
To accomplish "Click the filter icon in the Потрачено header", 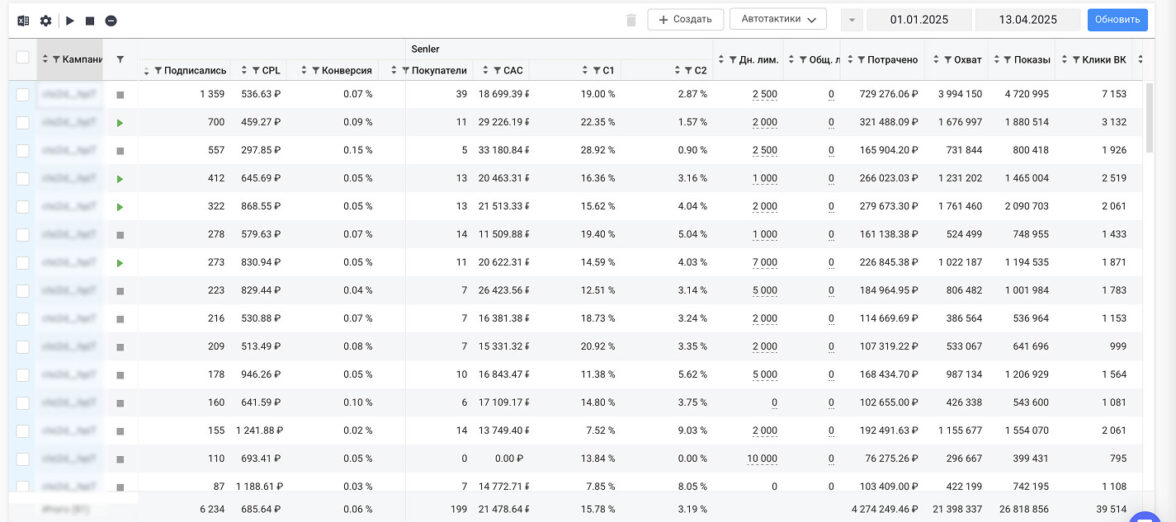I will (860, 60).
